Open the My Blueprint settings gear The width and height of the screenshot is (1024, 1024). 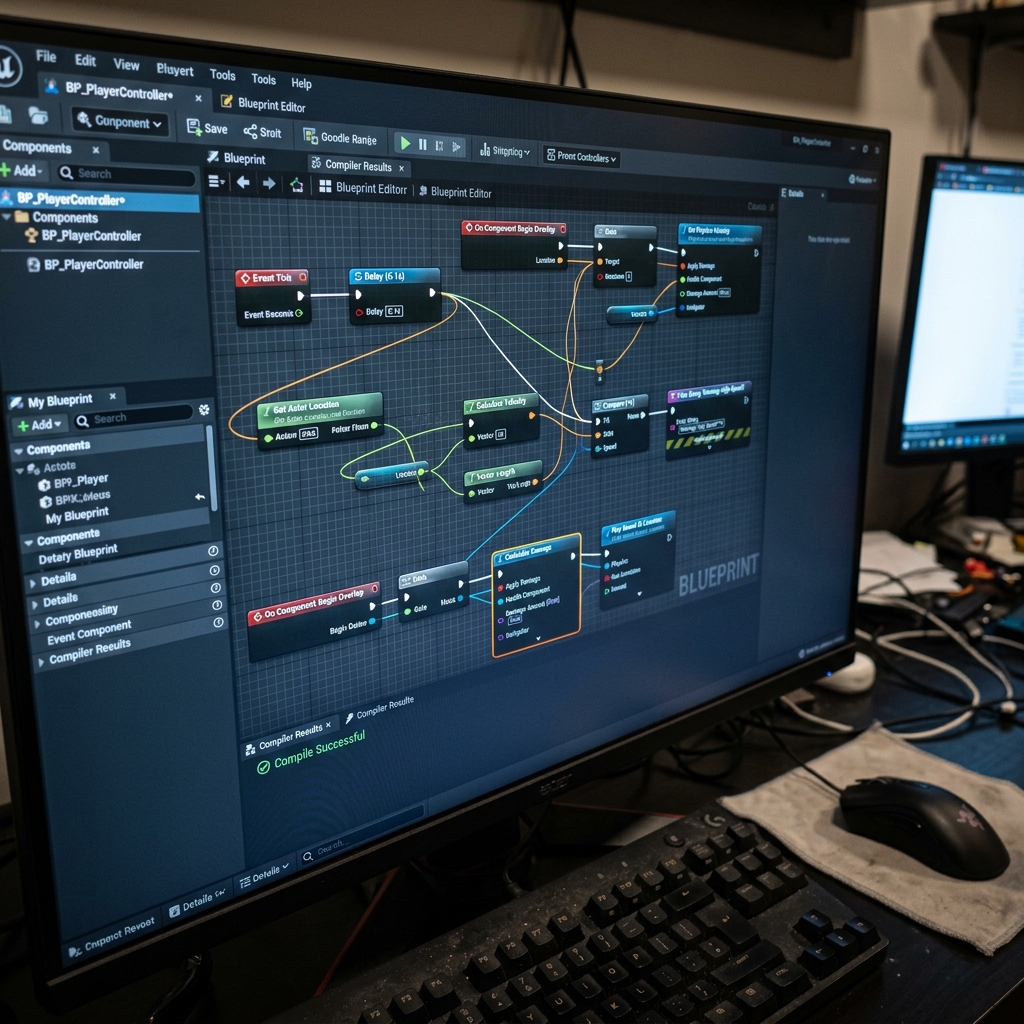click(204, 409)
